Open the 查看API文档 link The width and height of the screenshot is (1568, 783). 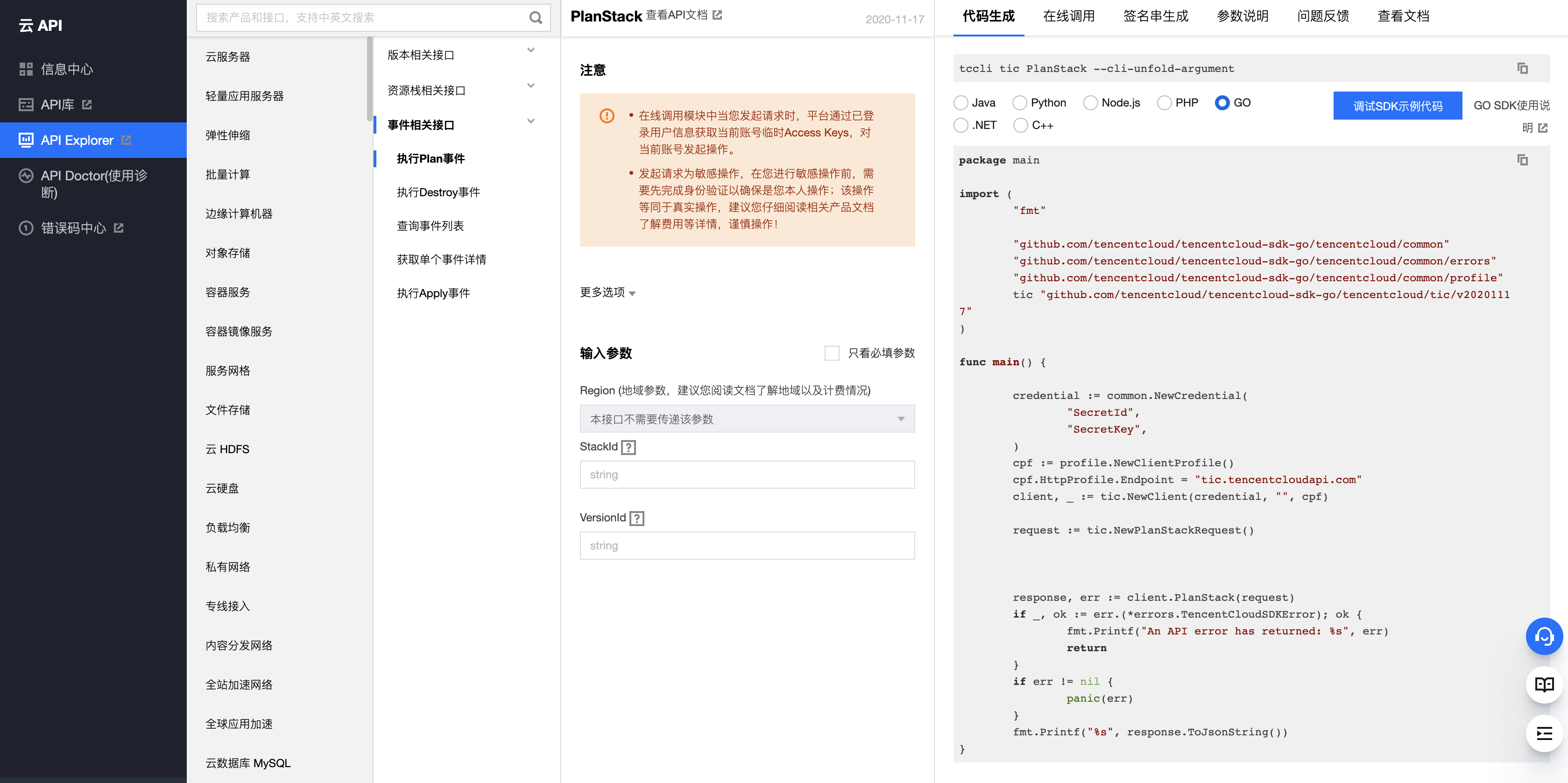pyautogui.click(x=676, y=14)
